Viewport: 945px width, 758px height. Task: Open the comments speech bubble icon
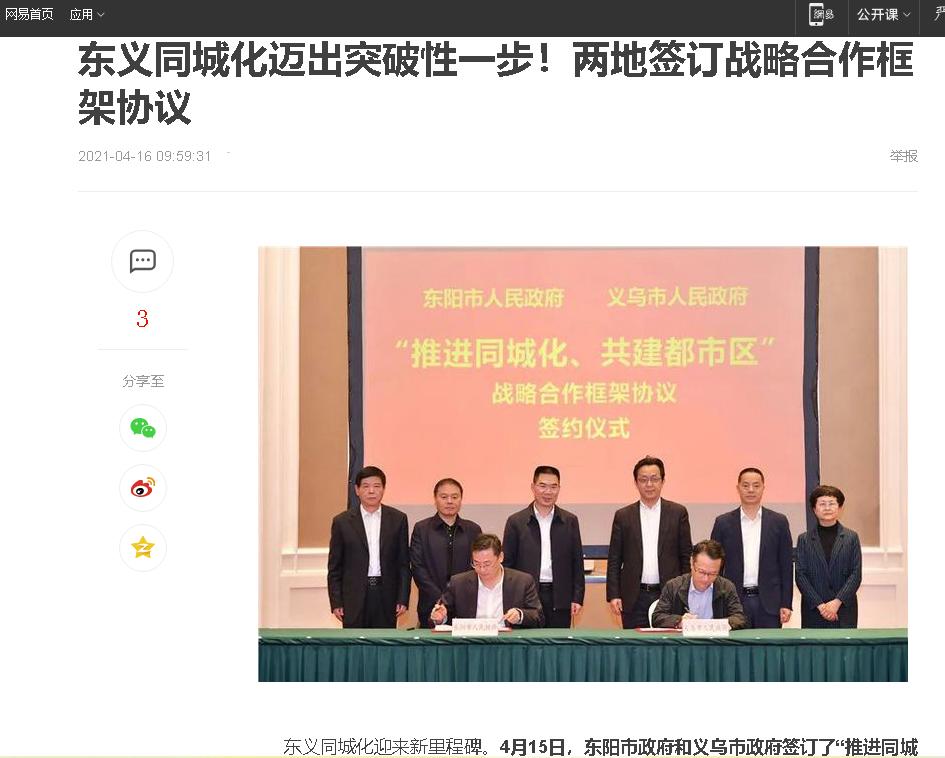(143, 262)
